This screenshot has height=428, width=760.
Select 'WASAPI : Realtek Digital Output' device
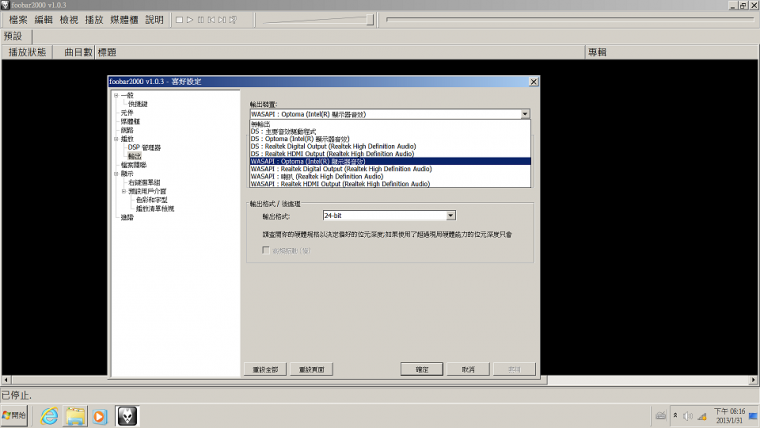tap(390, 169)
